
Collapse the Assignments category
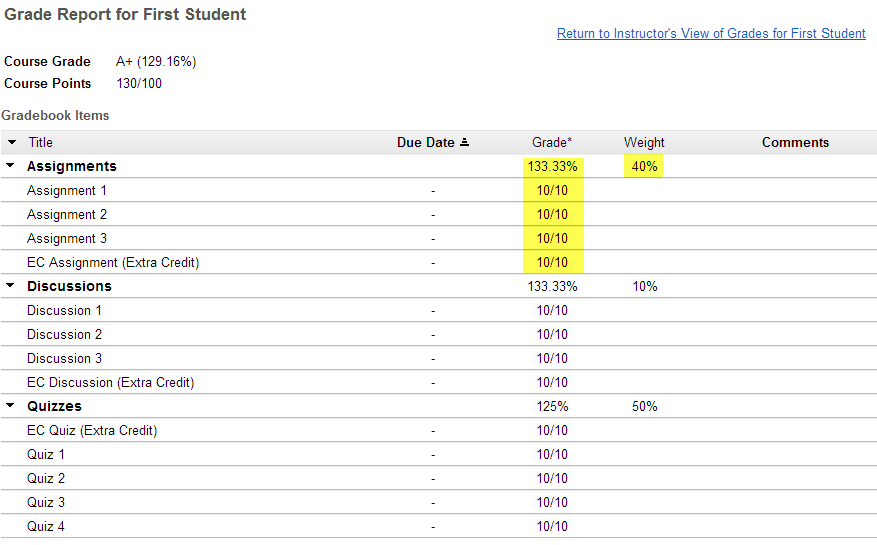point(10,166)
